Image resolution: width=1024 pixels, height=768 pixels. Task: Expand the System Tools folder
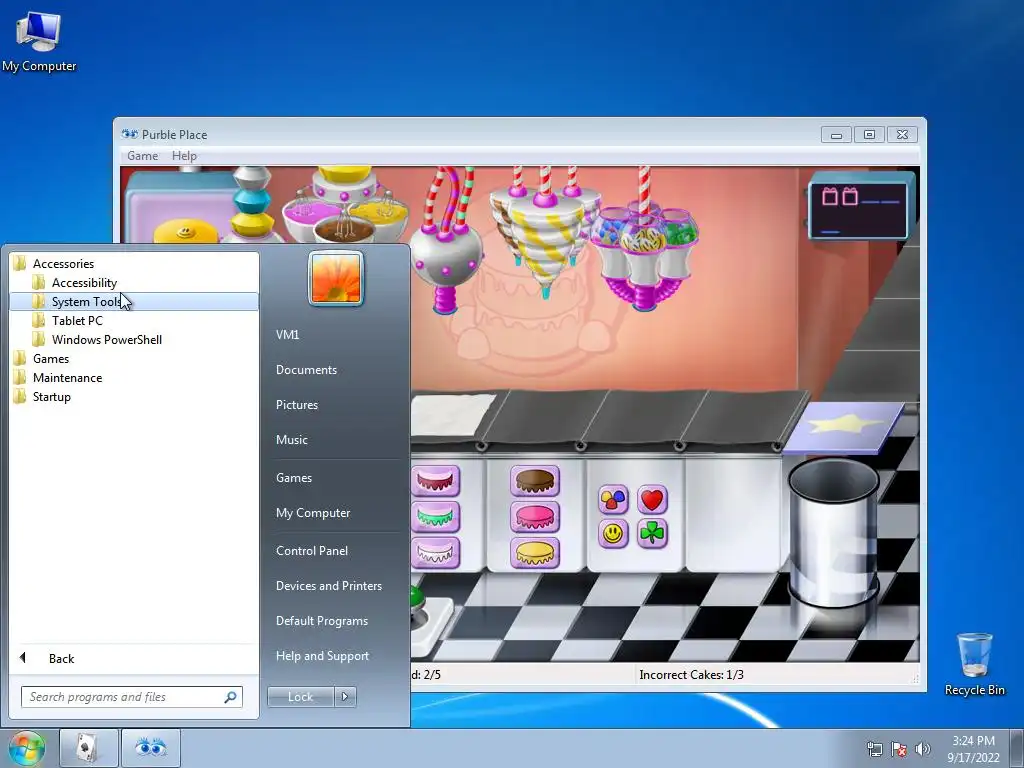click(134, 302)
